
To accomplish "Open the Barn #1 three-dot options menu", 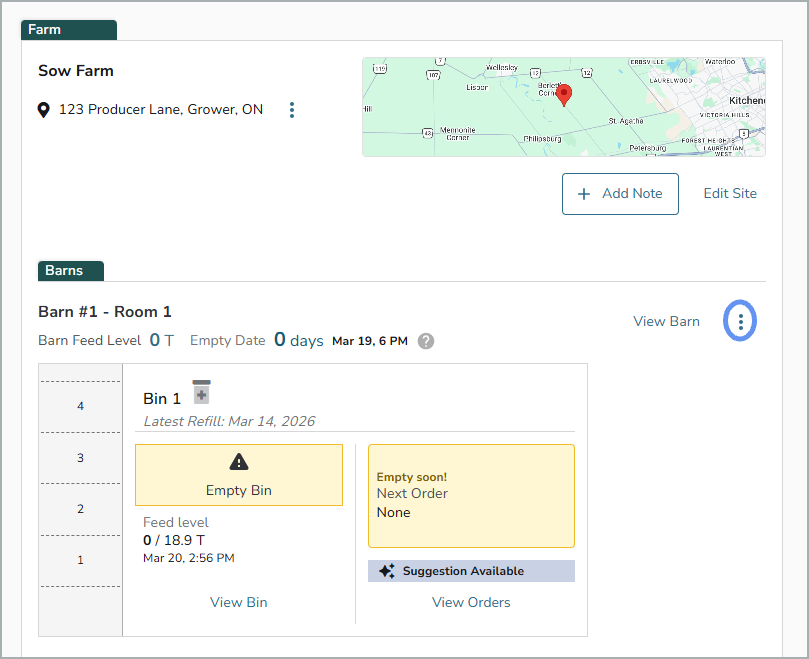I will 740,321.
